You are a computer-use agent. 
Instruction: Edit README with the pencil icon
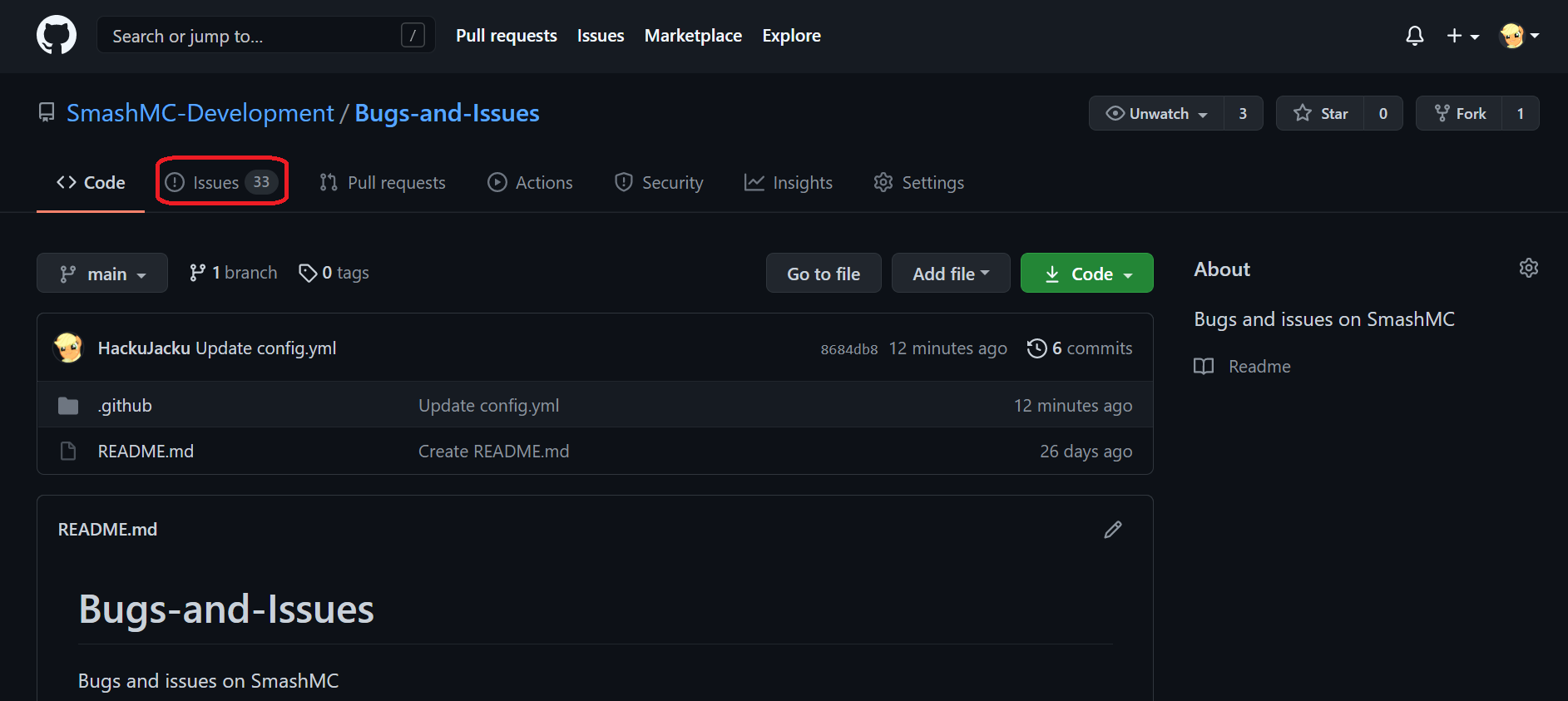pos(1112,530)
